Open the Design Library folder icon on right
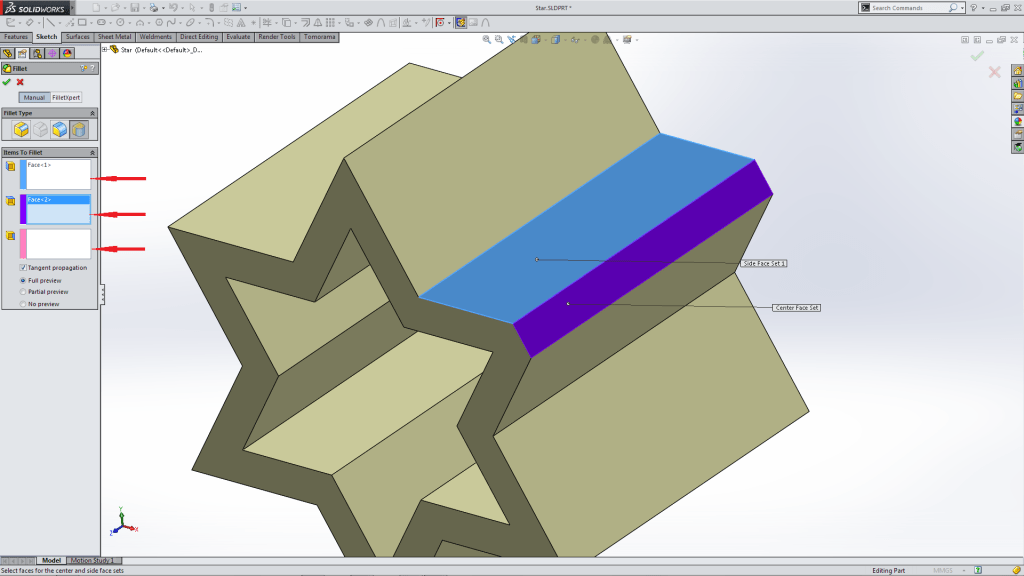The height and width of the screenshot is (576, 1024). coord(1018,84)
